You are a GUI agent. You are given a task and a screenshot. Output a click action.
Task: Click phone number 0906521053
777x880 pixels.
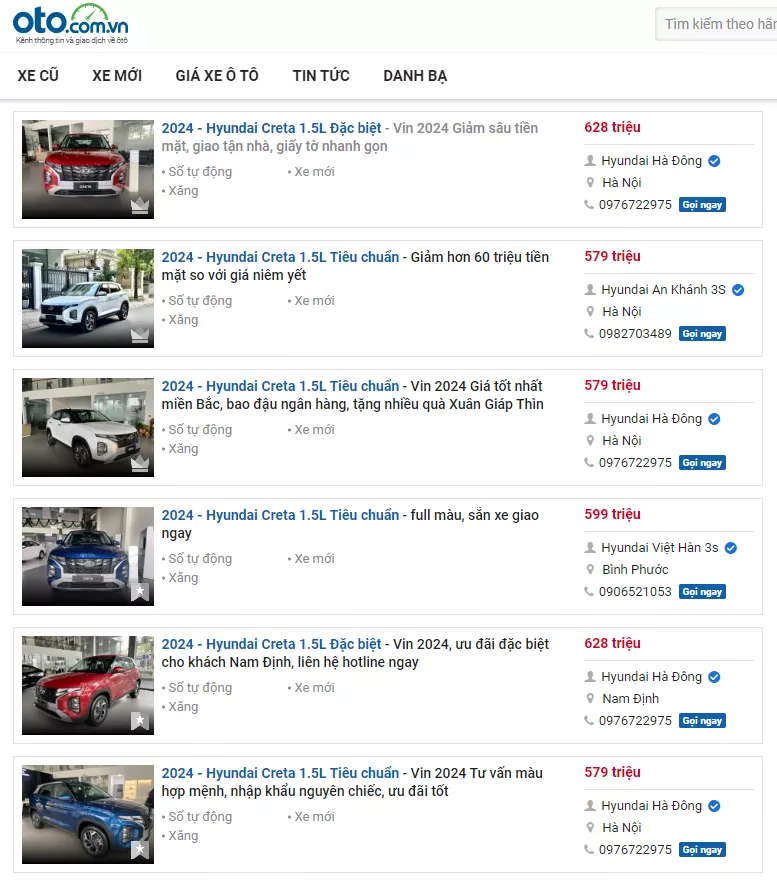pyautogui.click(x=635, y=592)
